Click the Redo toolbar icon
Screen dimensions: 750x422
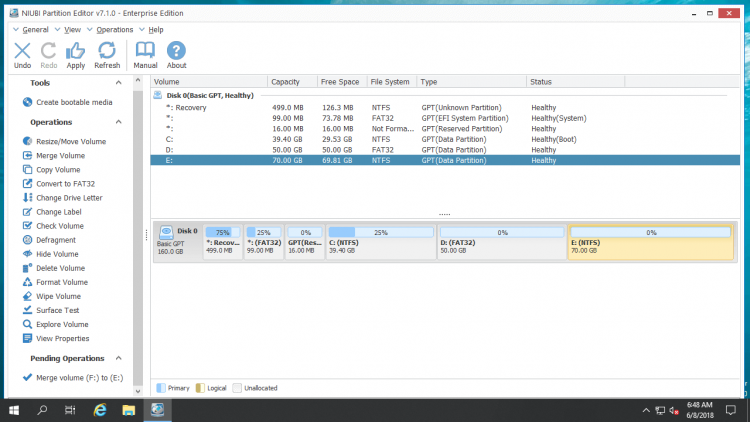[48, 55]
